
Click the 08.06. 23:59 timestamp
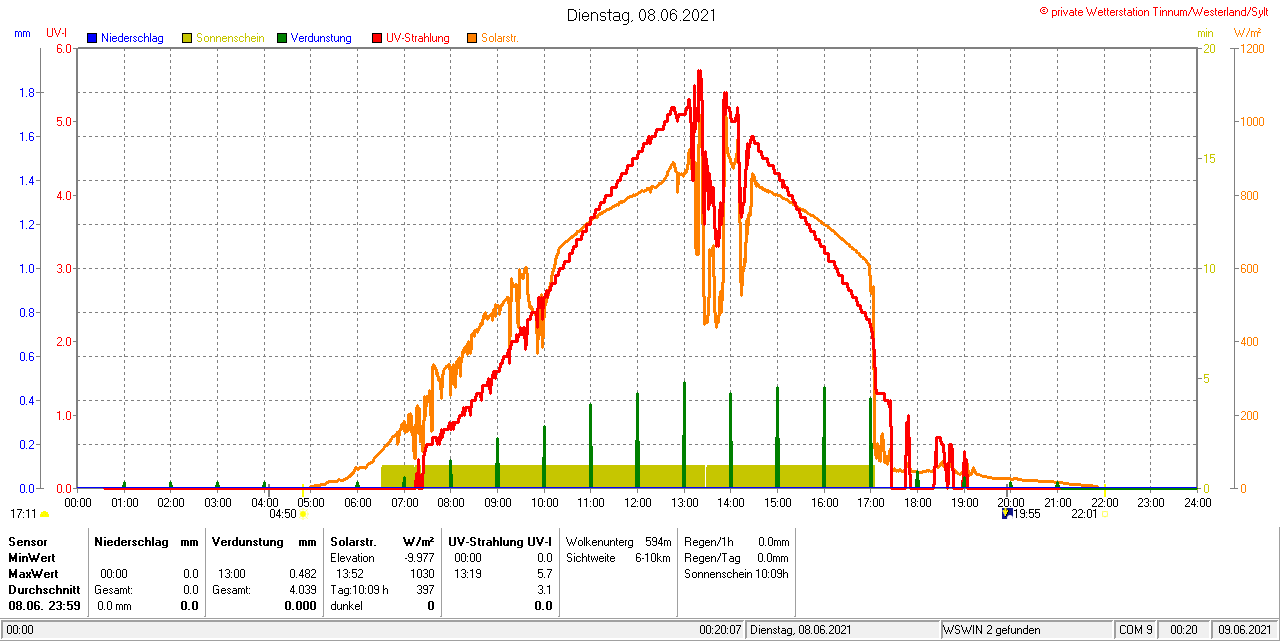44,606
